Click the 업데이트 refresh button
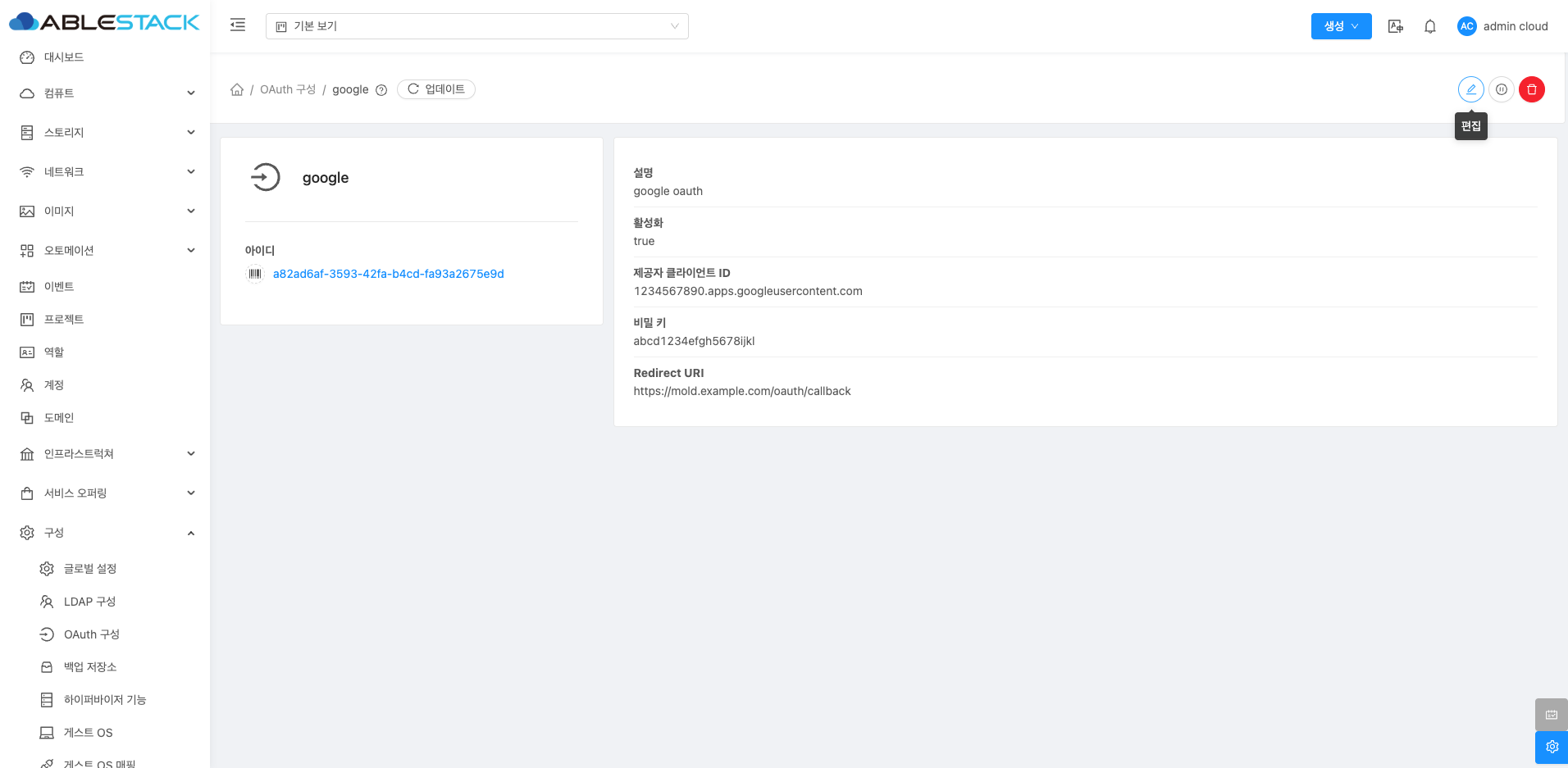1568x768 pixels. coord(436,89)
